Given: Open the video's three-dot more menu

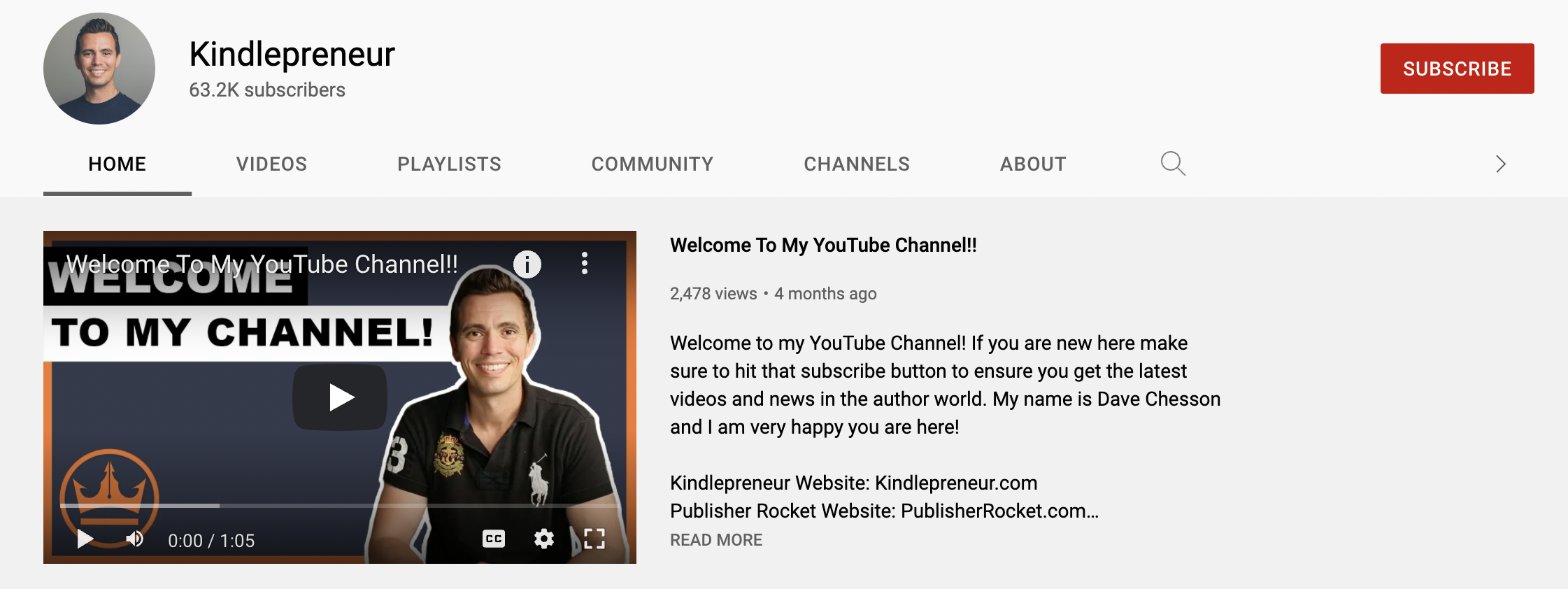Looking at the screenshot, I should click(585, 264).
